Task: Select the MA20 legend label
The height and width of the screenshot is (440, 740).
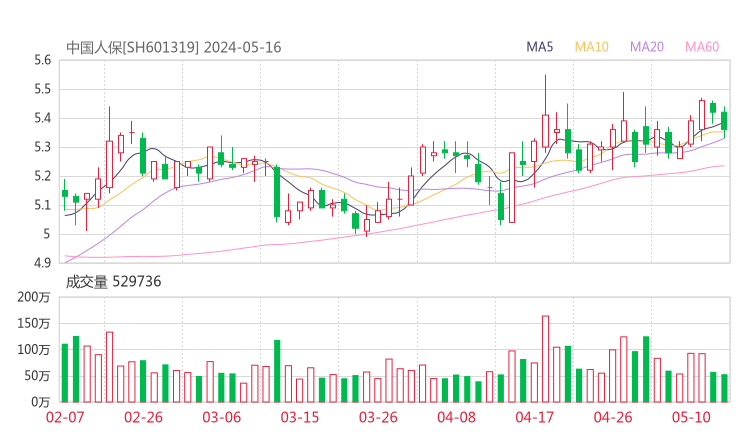Action: (x=647, y=47)
